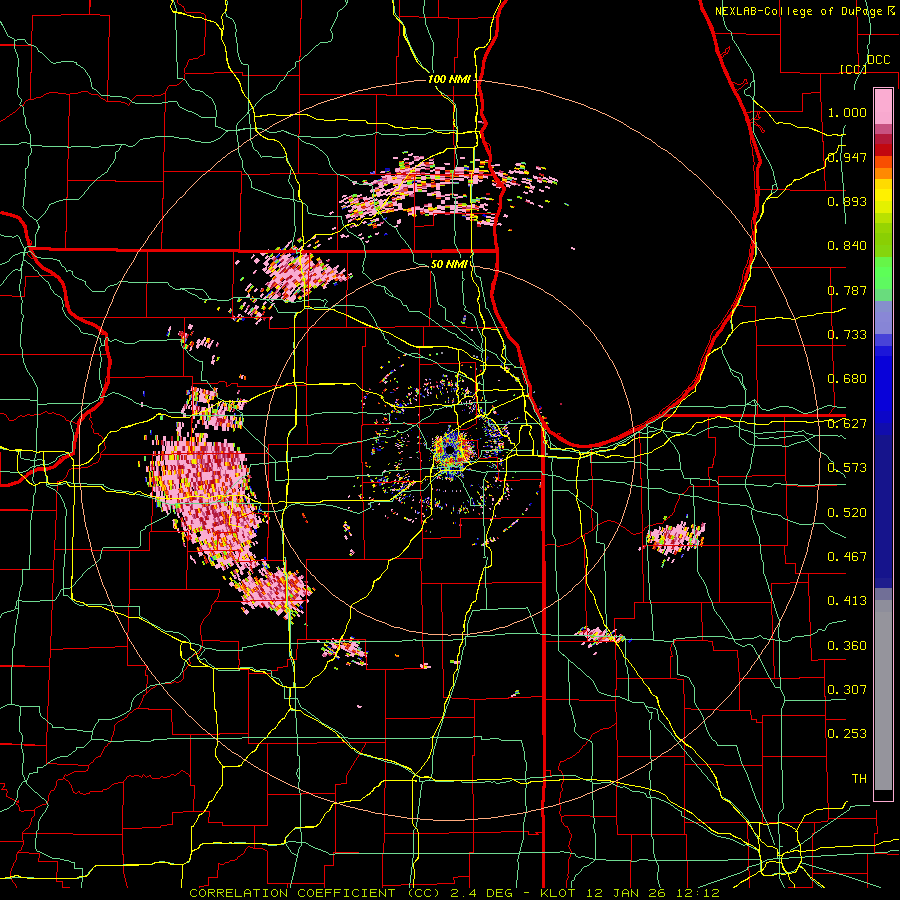
Task: Click the 0.520 scale value
Action: click(847, 513)
